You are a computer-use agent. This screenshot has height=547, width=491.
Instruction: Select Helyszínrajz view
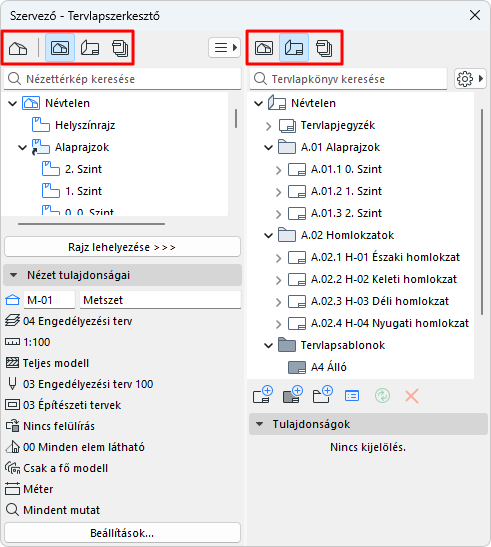click(85, 125)
